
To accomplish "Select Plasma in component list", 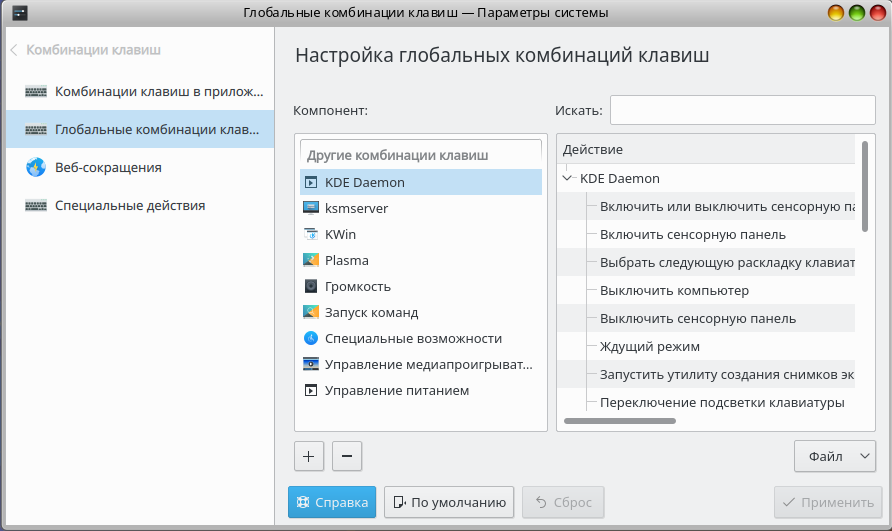I will 421,260.
